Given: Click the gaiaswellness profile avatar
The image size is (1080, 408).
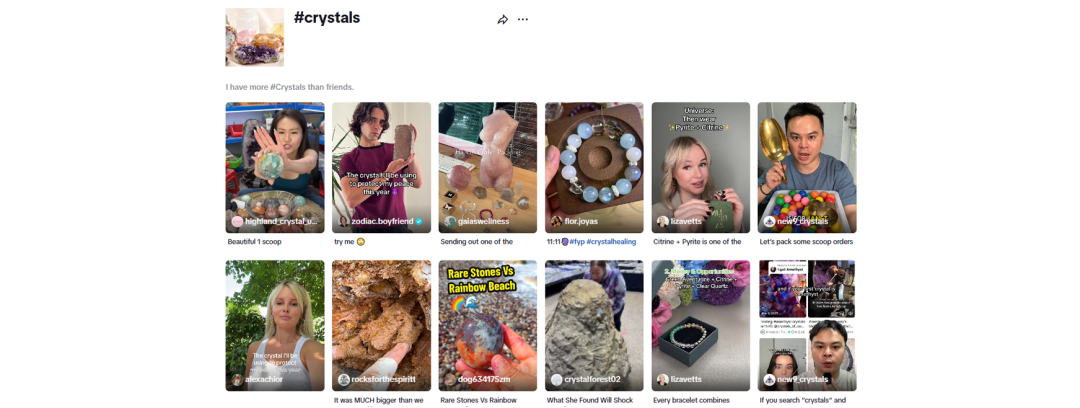Looking at the screenshot, I should (450, 221).
